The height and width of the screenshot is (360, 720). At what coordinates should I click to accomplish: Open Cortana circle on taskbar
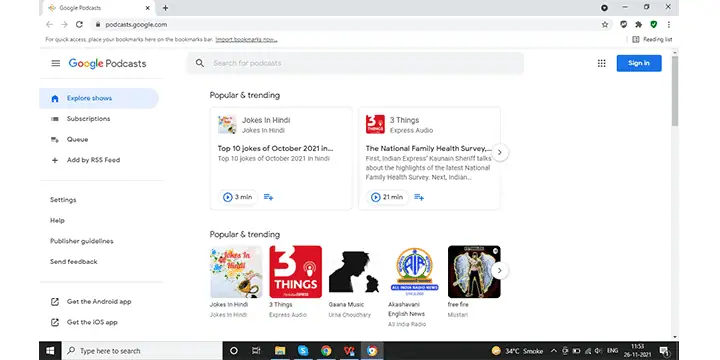[234, 351]
